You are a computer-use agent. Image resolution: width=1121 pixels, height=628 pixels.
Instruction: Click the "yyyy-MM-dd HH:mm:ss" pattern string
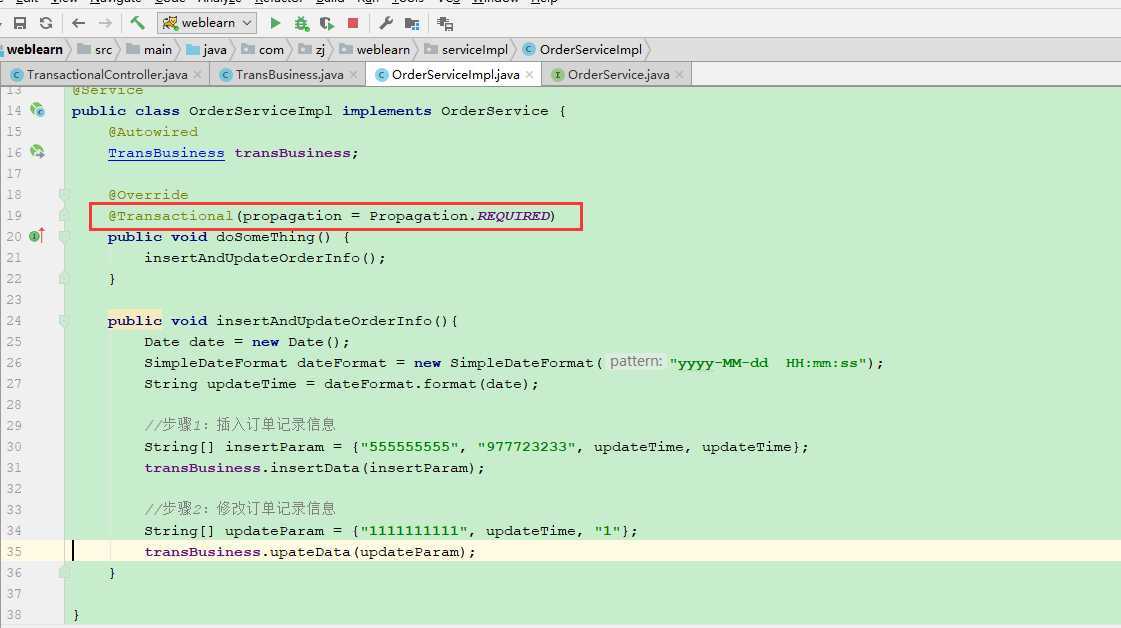[x=768, y=363]
